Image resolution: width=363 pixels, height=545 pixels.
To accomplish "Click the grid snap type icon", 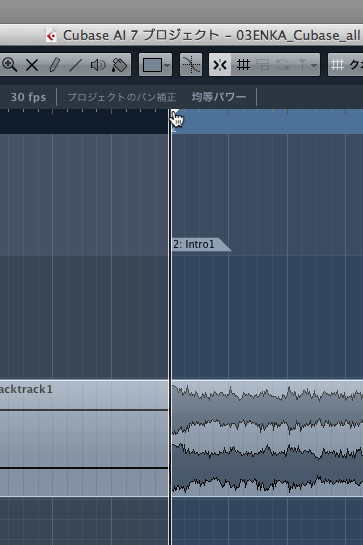I will coord(243,65).
